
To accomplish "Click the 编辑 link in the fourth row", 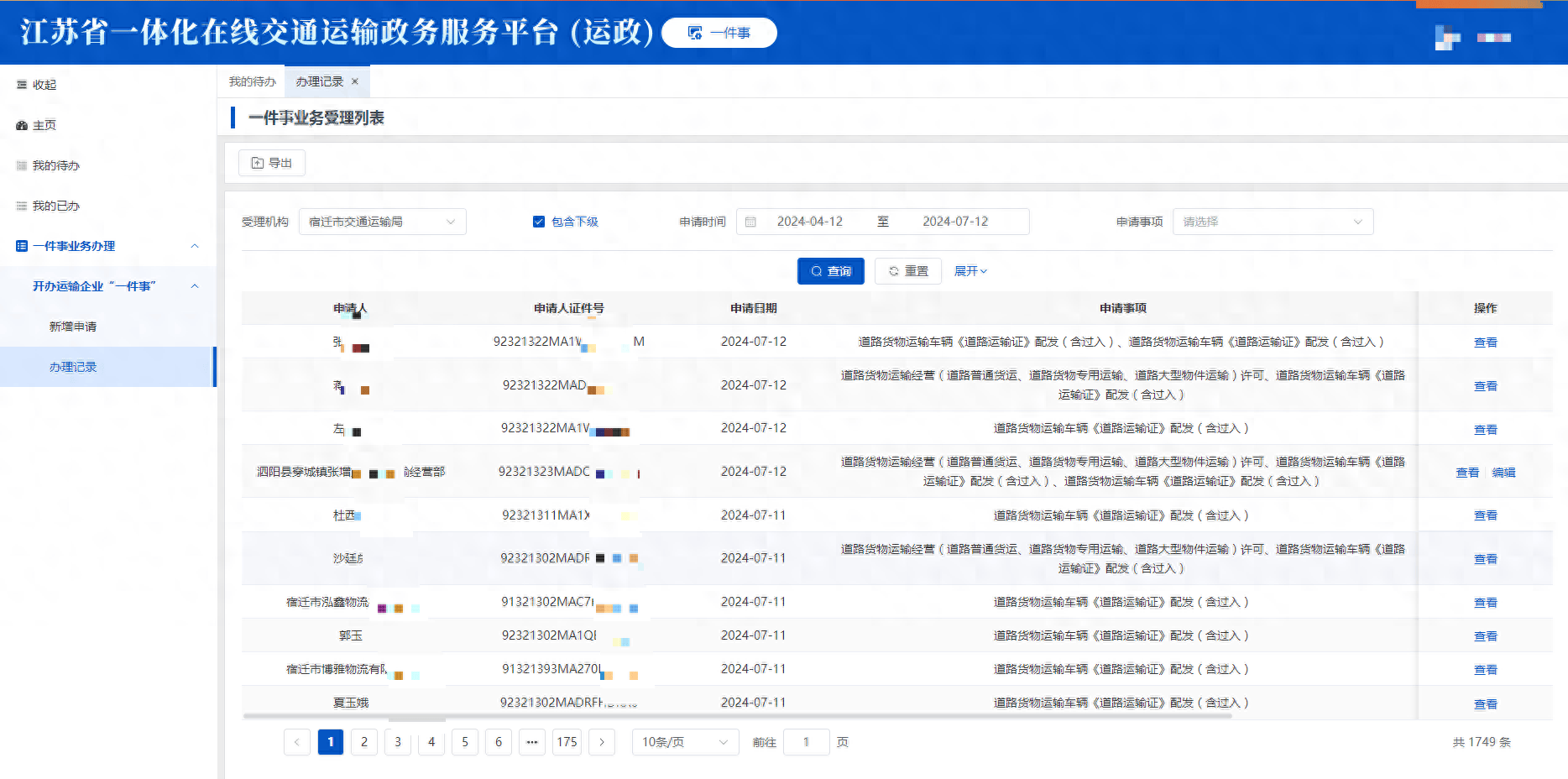I will [1503, 472].
